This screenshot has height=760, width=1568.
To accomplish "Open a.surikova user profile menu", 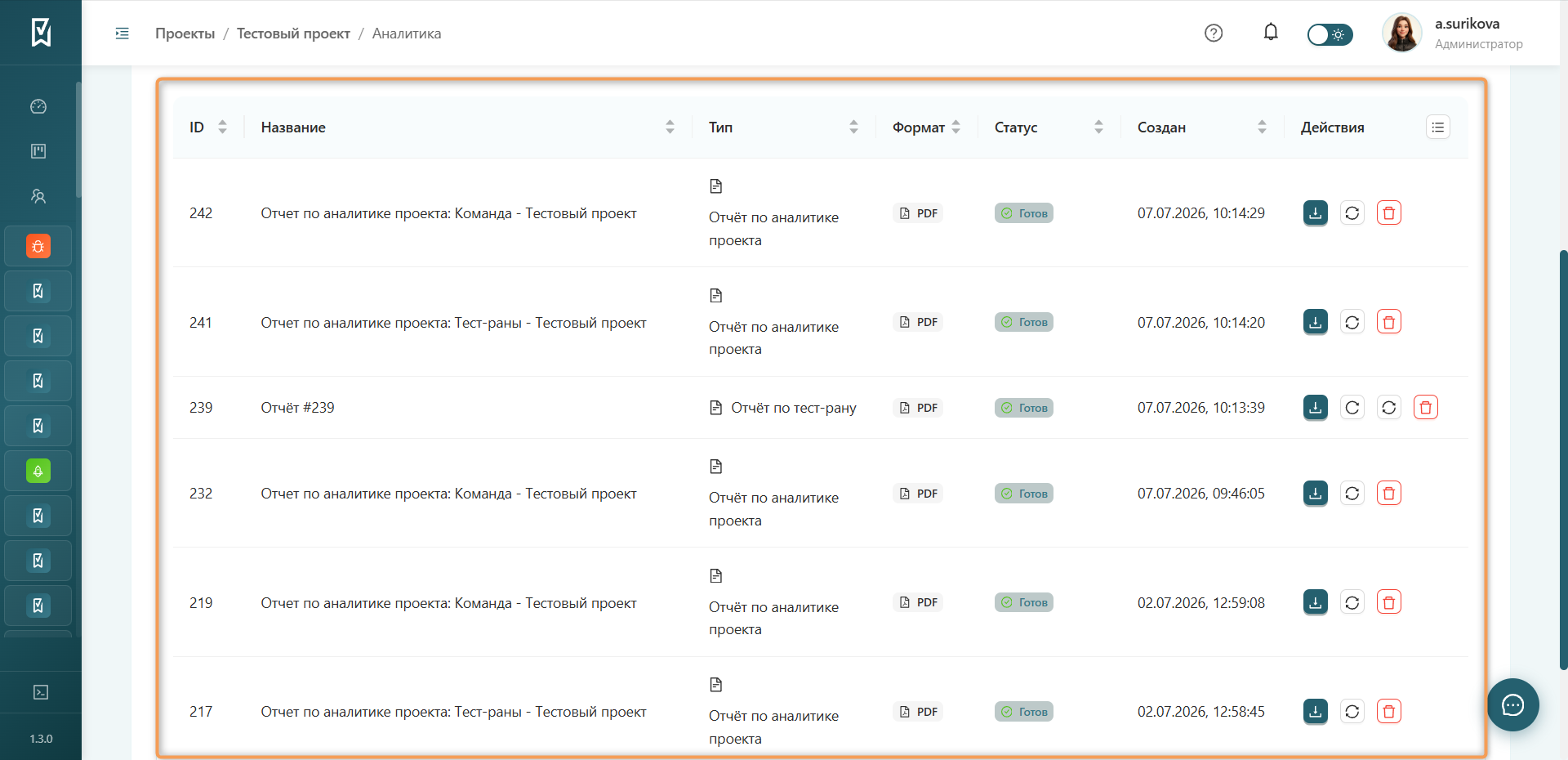I will point(1453,34).
